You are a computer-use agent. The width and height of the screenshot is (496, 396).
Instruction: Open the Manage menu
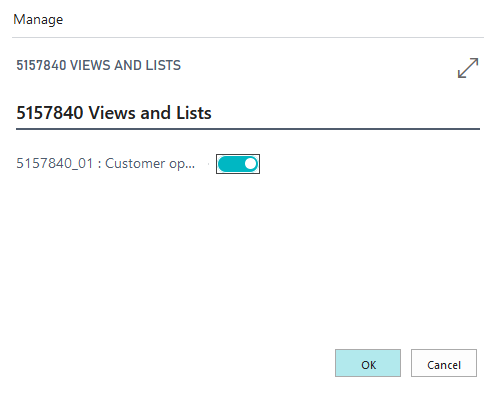tap(38, 20)
